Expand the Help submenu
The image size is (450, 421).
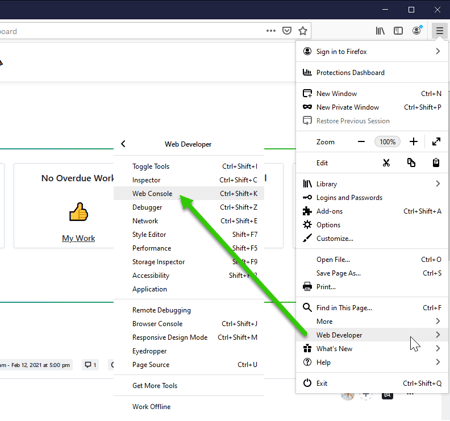(x=372, y=362)
